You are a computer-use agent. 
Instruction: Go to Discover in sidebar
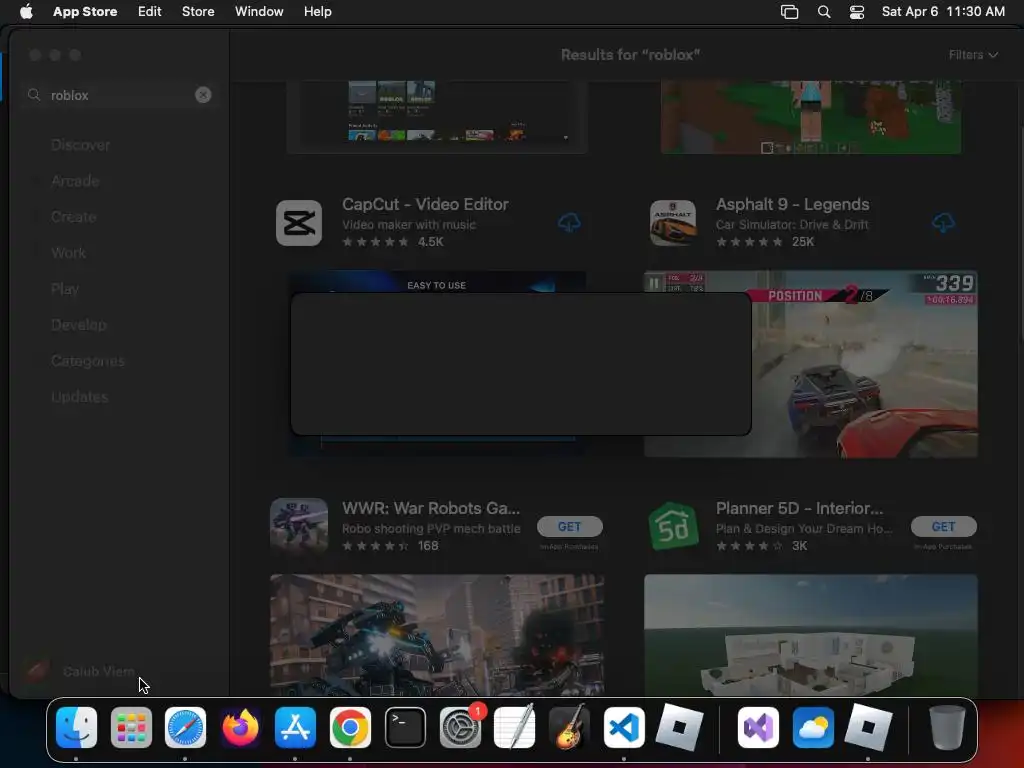80,145
